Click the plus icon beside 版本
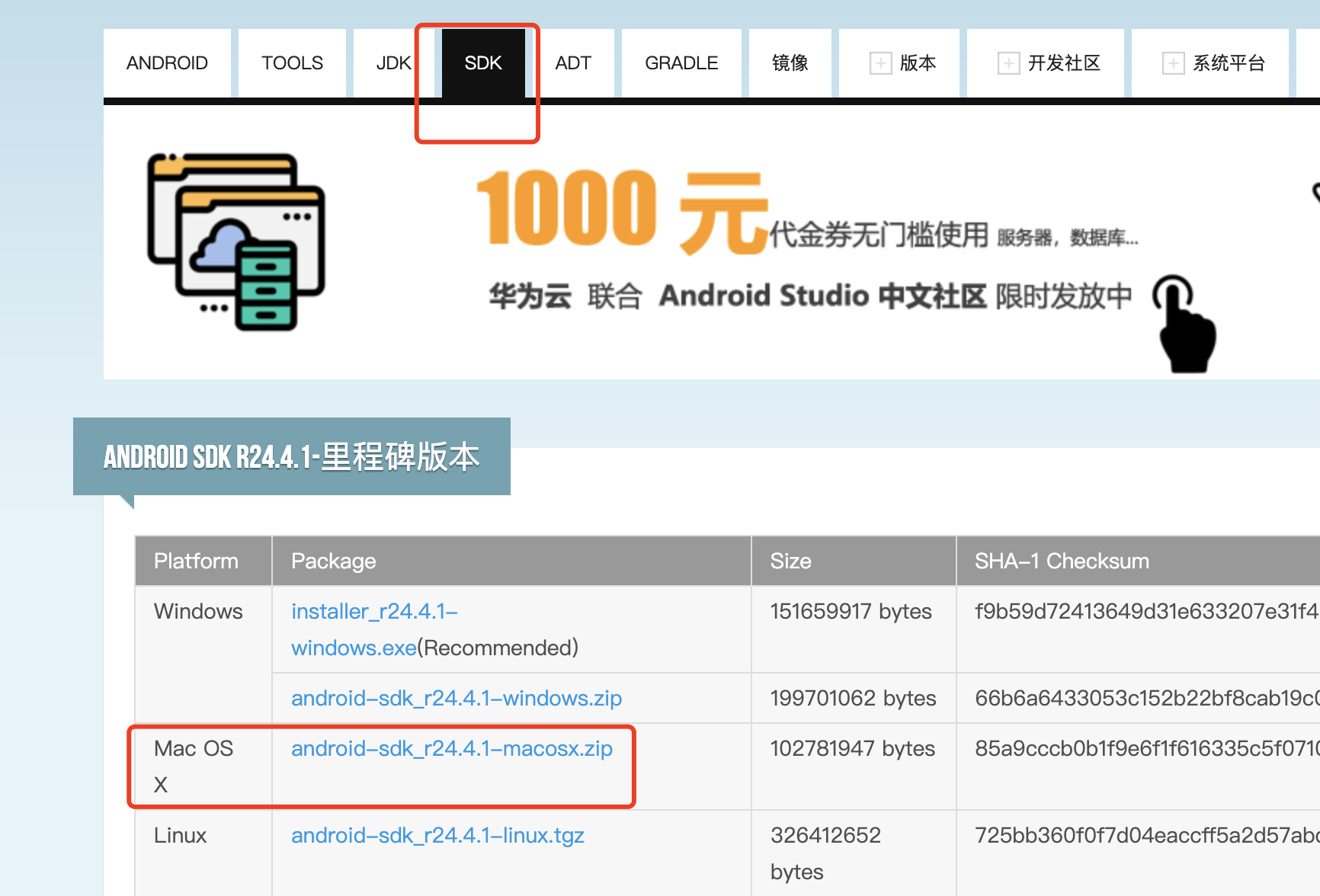The image size is (1320, 896). [x=881, y=63]
